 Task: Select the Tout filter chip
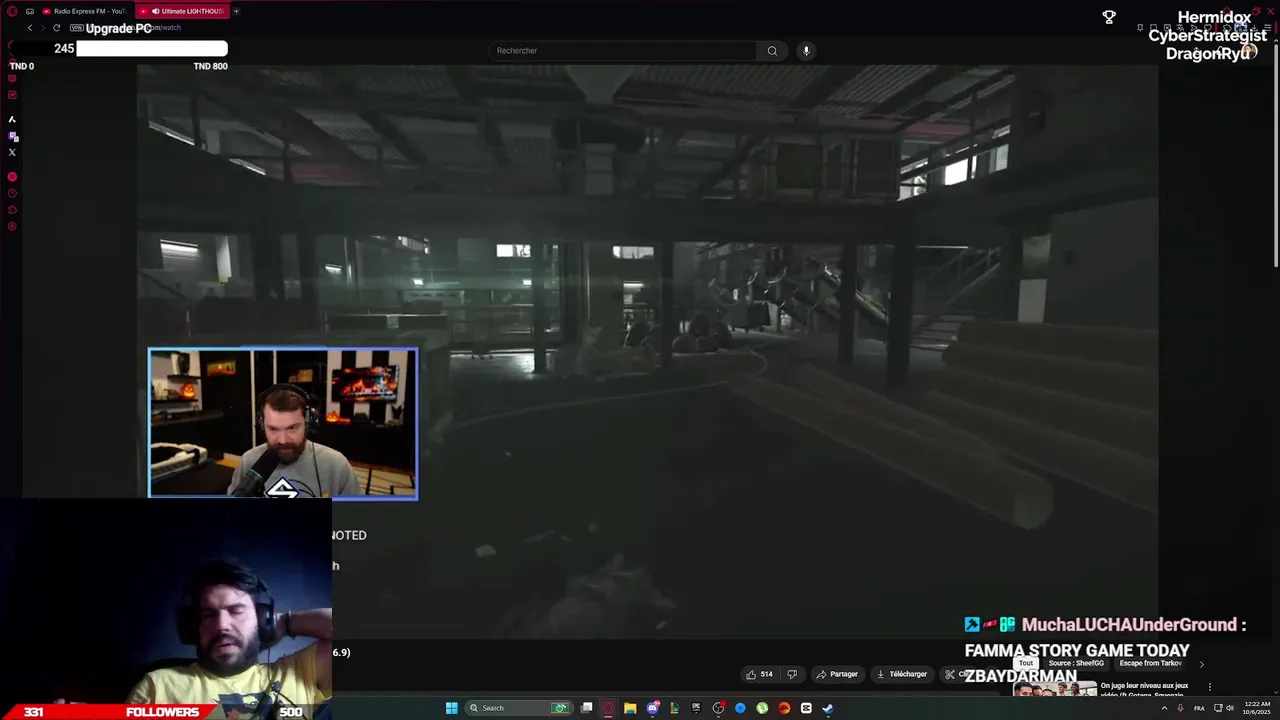point(1026,663)
